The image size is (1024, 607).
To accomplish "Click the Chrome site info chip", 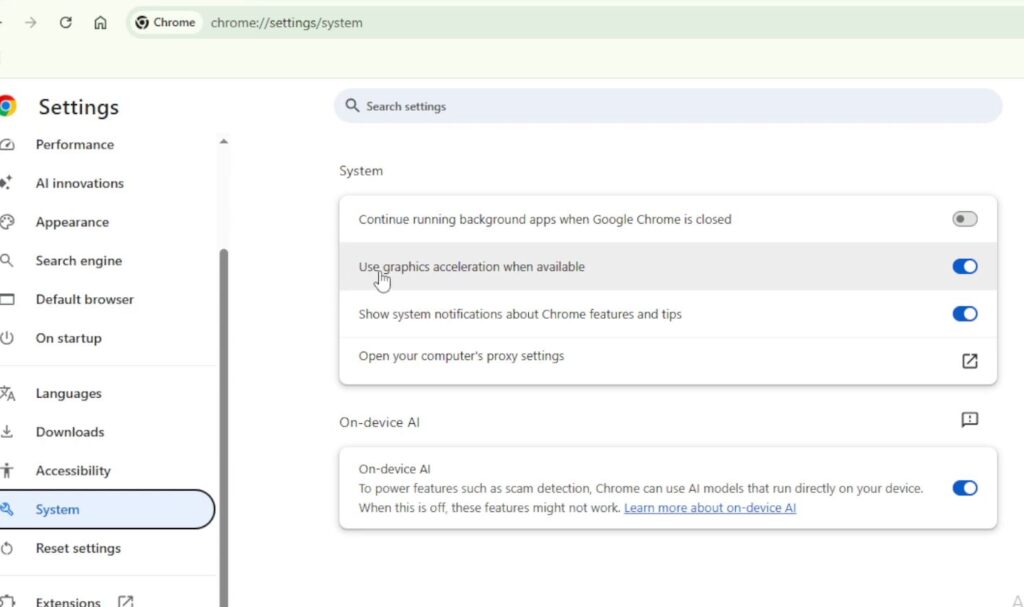I will (165, 23).
